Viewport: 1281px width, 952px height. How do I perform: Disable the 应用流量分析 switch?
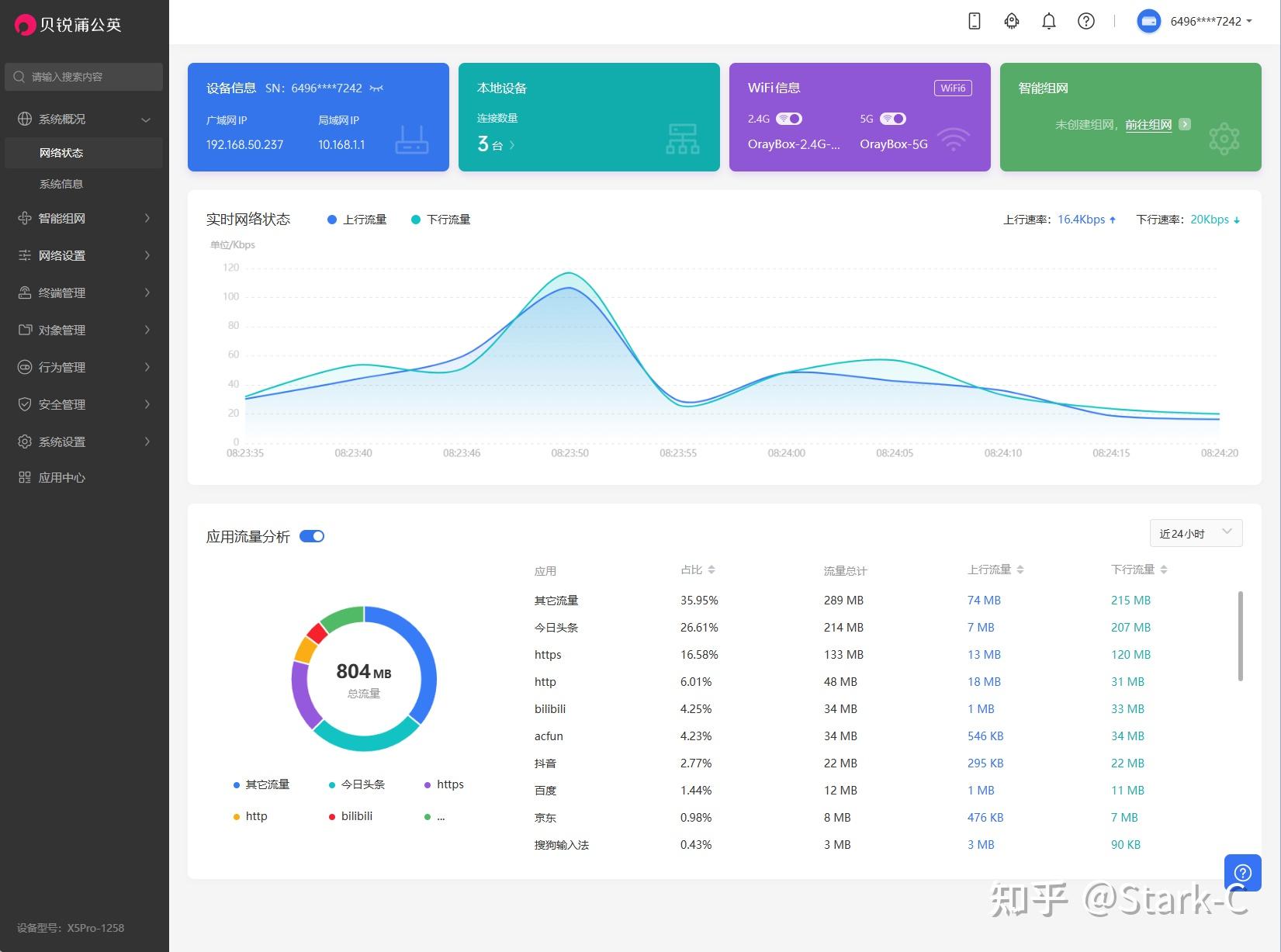pos(312,536)
